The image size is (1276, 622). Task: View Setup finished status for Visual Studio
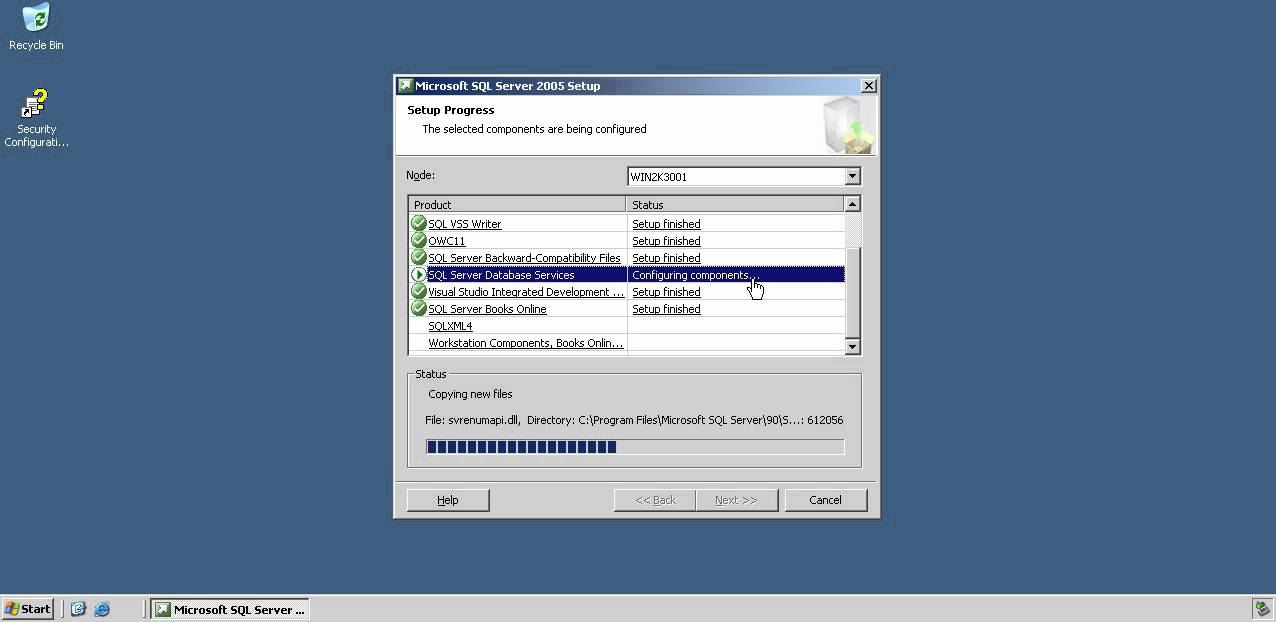pyautogui.click(x=666, y=292)
